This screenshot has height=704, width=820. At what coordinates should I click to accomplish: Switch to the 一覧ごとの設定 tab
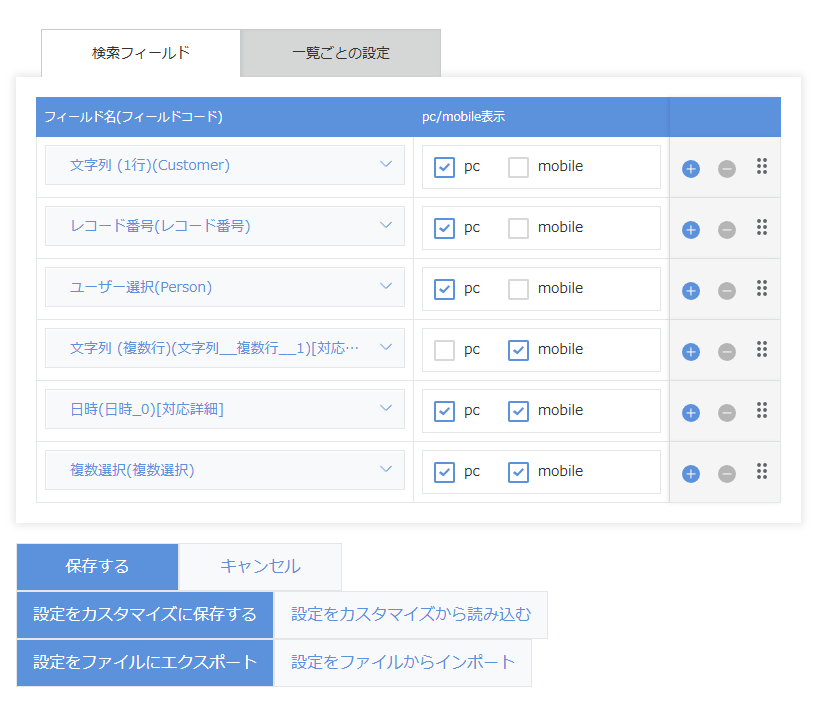(x=340, y=53)
